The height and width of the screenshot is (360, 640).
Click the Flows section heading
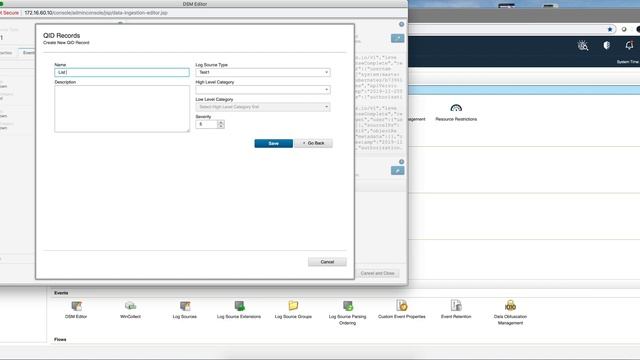pyautogui.click(x=60, y=340)
